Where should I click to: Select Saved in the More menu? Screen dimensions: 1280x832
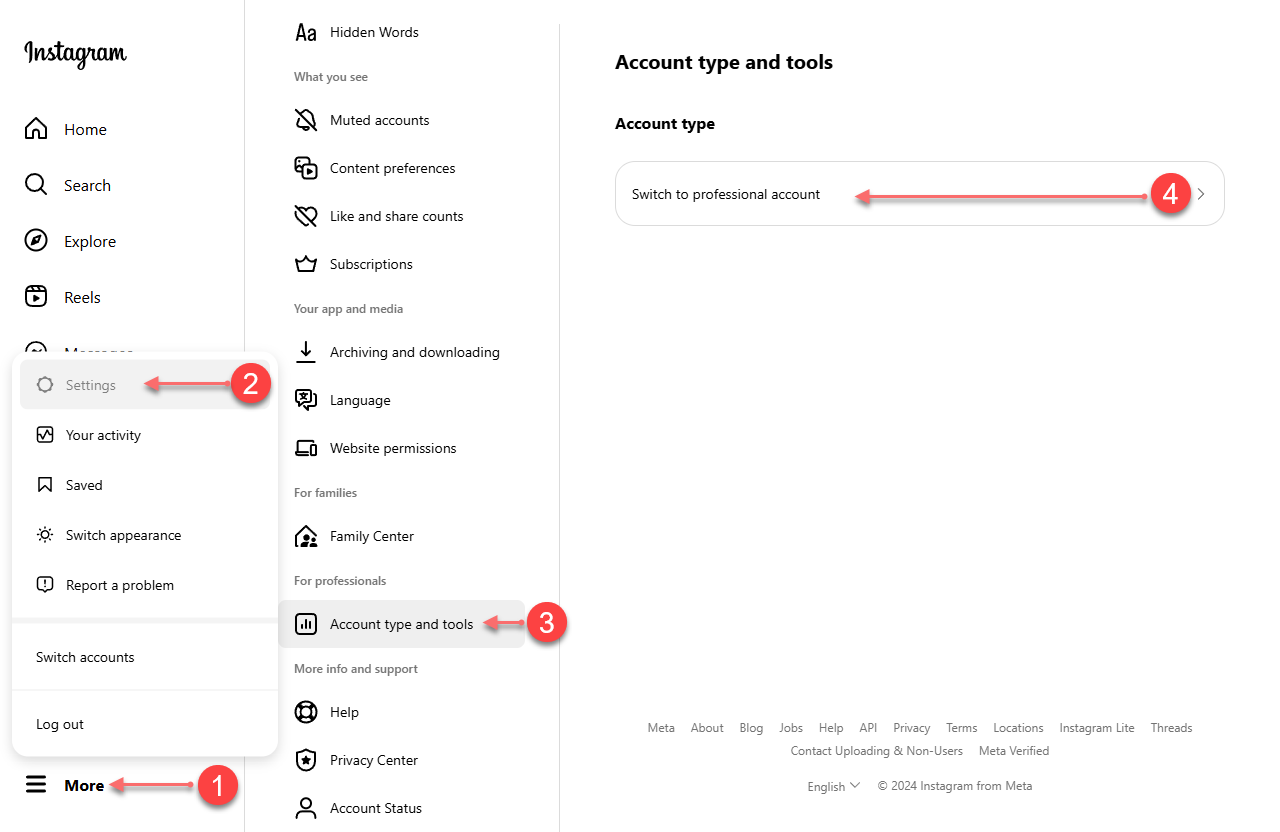pos(145,485)
